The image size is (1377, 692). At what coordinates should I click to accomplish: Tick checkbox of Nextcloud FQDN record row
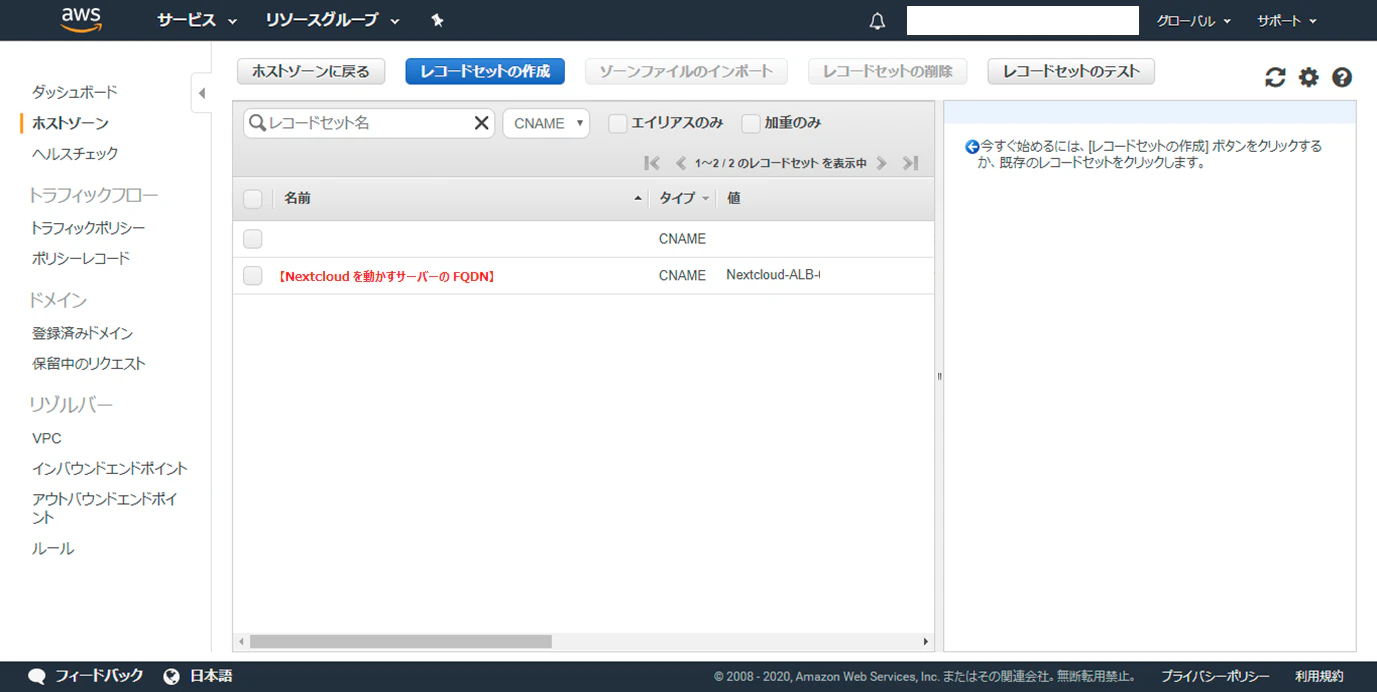tap(253, 276)
